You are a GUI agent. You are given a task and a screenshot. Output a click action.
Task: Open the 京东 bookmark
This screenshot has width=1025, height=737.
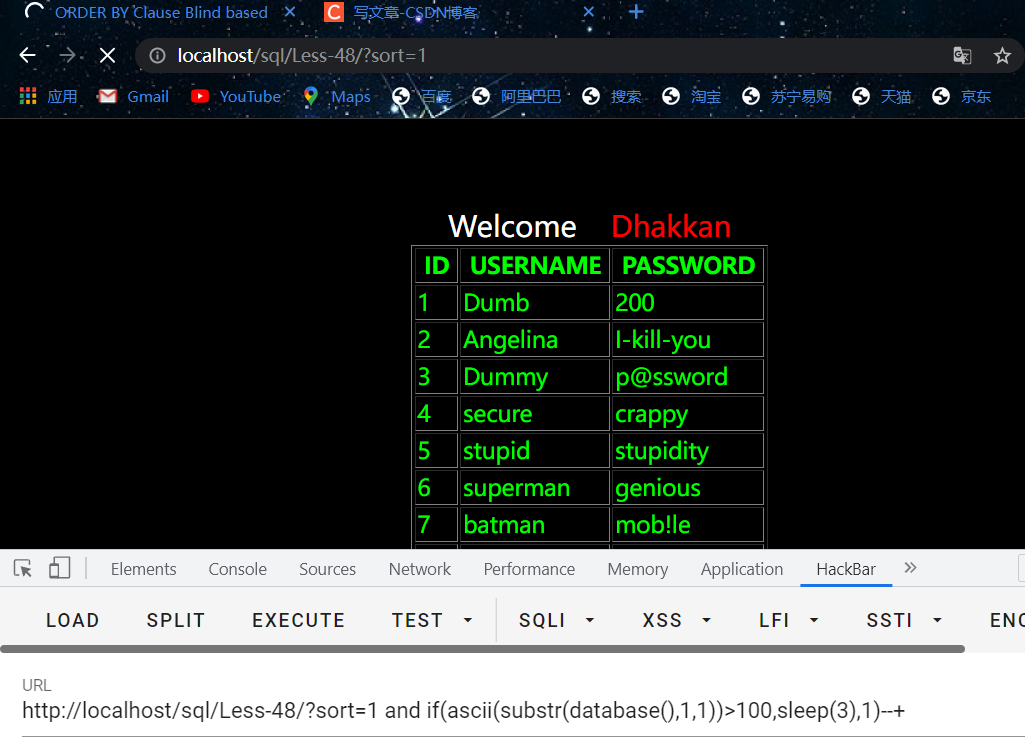pyautogui.click(x=962, y=97)
